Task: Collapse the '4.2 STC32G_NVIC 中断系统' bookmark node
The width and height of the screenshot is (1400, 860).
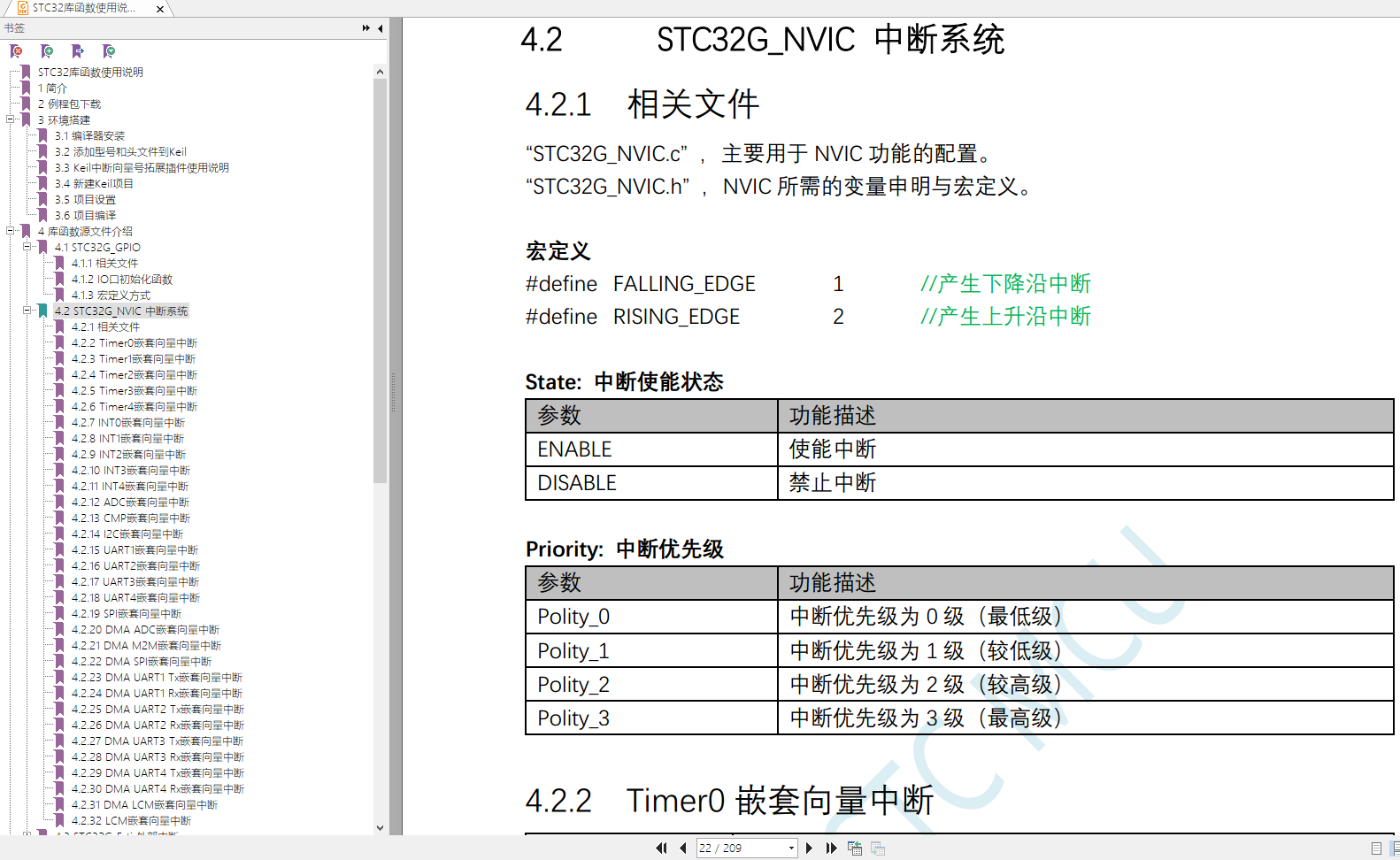Action: pos(27,311)
